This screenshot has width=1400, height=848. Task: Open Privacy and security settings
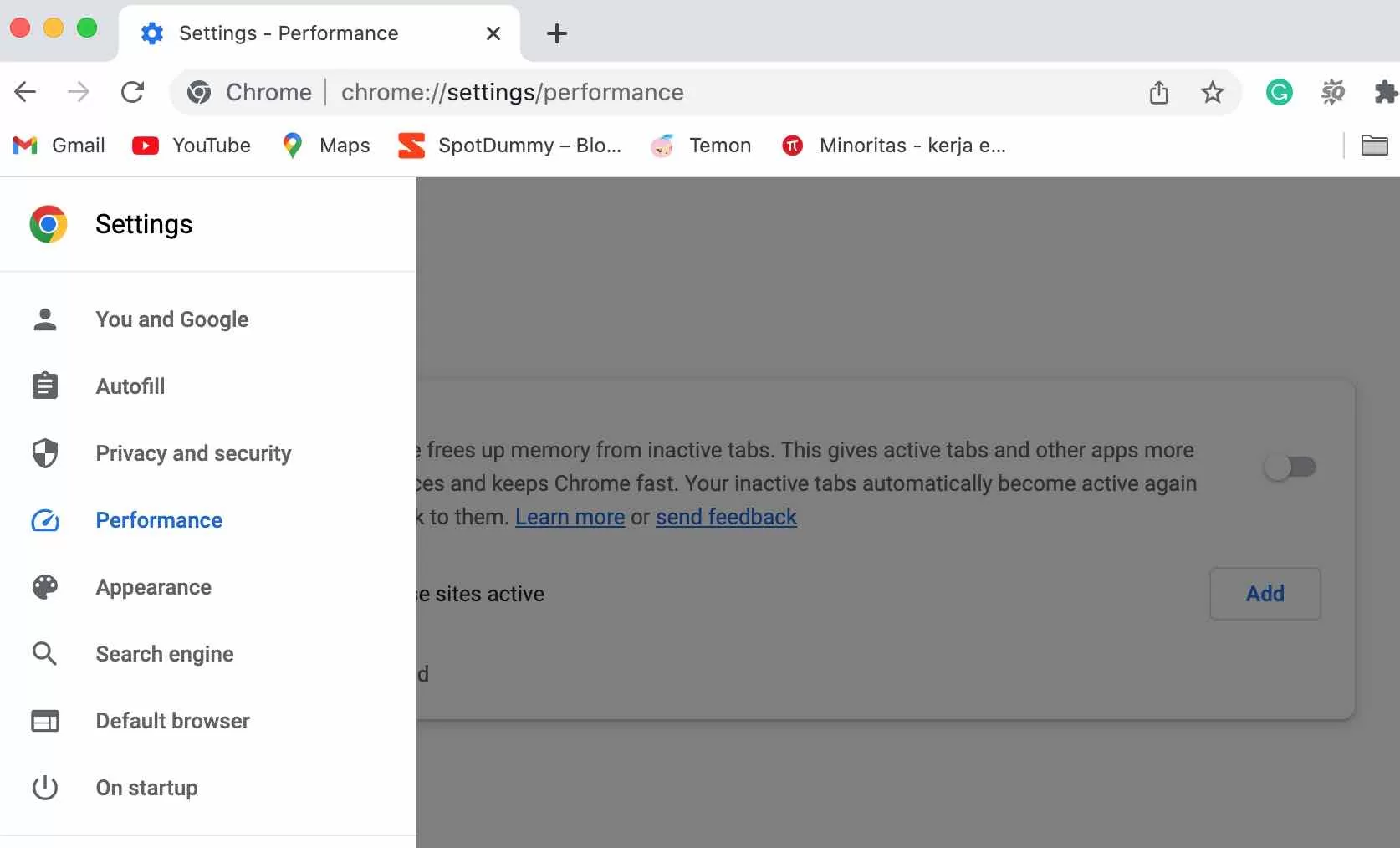tap(192, 453)
